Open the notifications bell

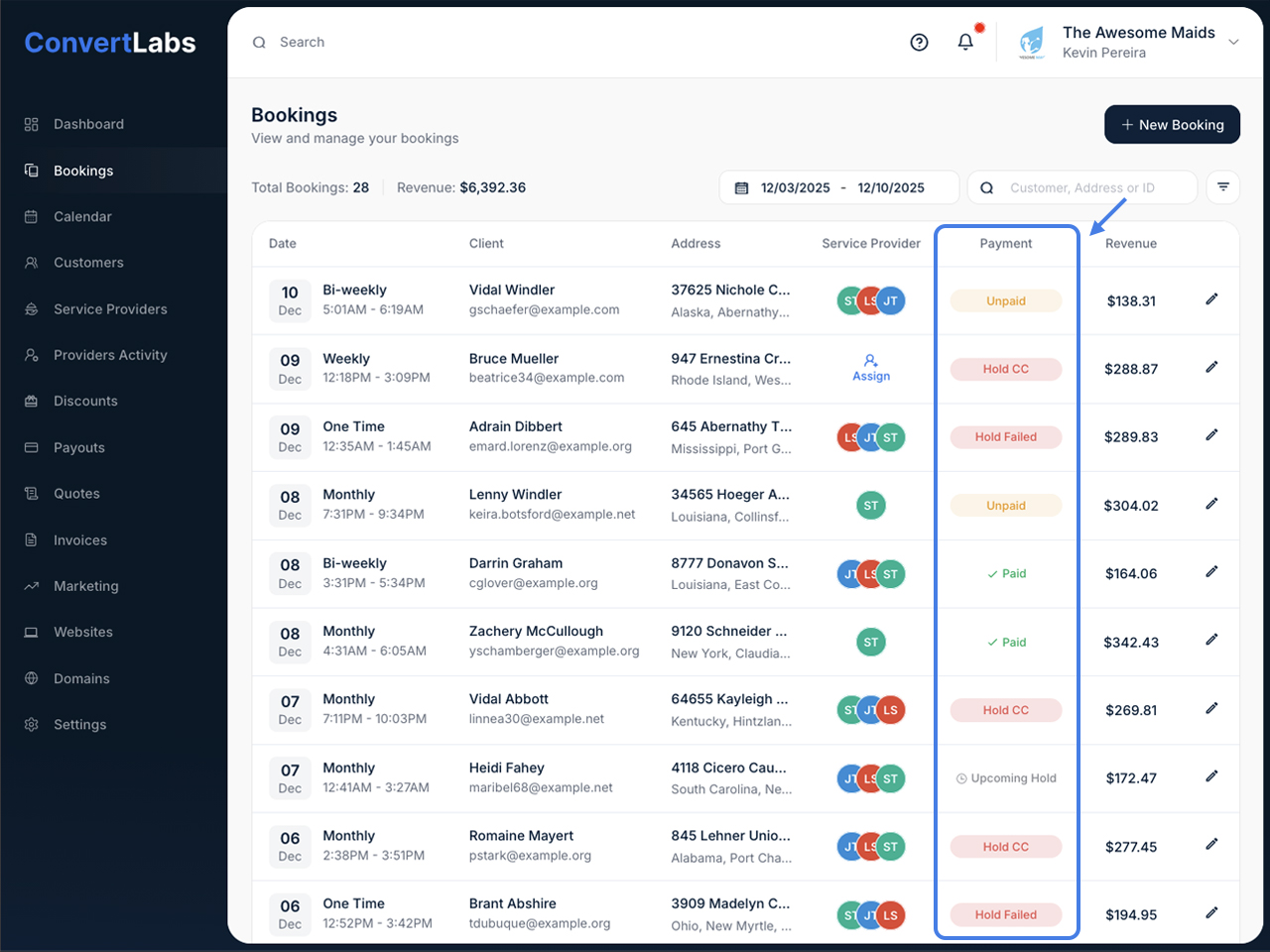click(x=965, y=43)
